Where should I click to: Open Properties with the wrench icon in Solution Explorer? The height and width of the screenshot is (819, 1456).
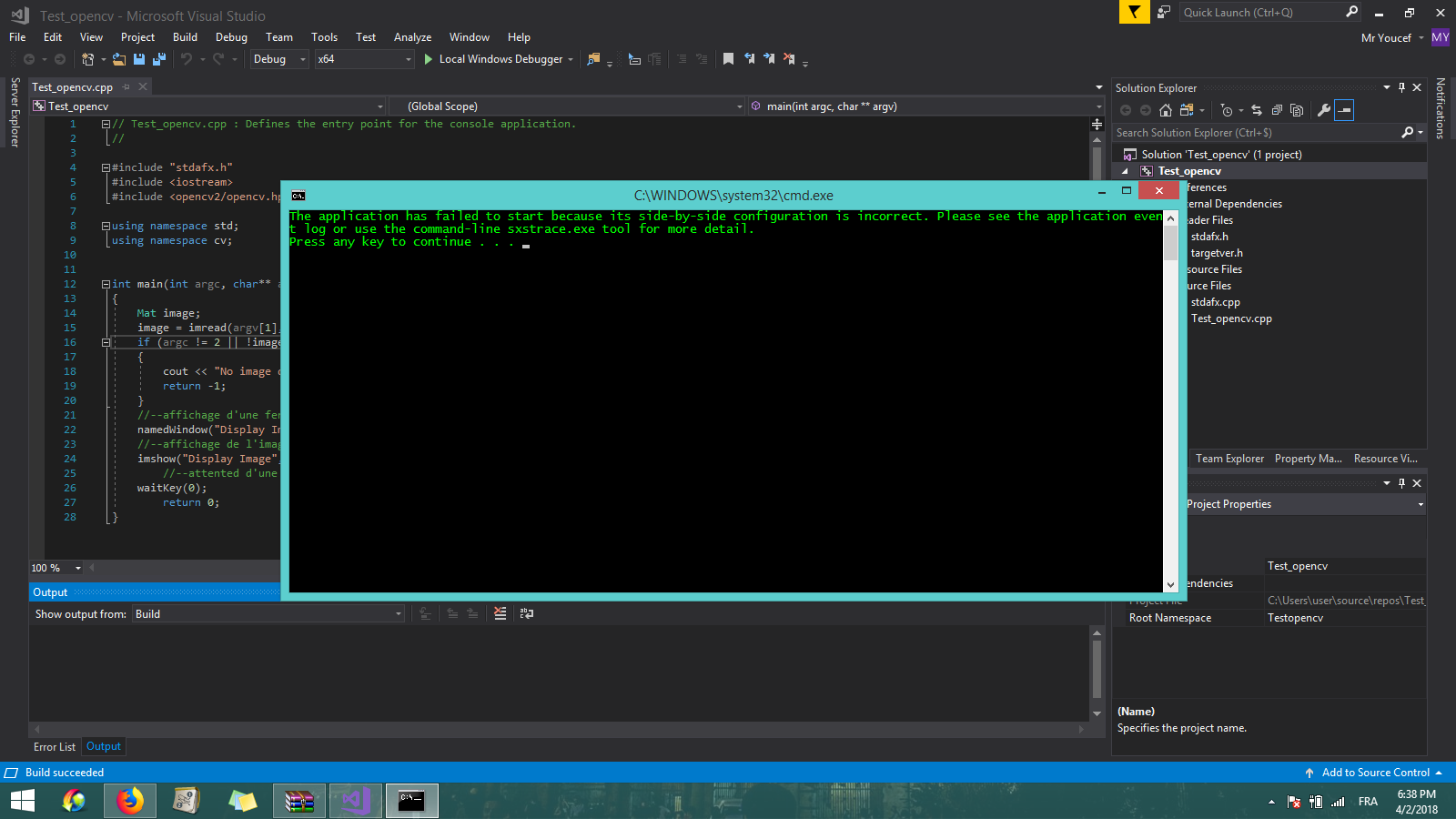[1324, 110]
